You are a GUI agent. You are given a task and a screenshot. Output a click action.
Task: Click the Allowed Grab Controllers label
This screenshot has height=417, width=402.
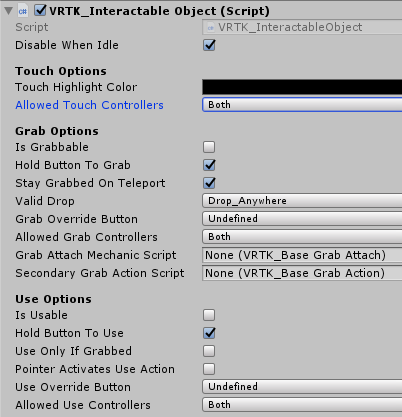[x=86, y=237]
